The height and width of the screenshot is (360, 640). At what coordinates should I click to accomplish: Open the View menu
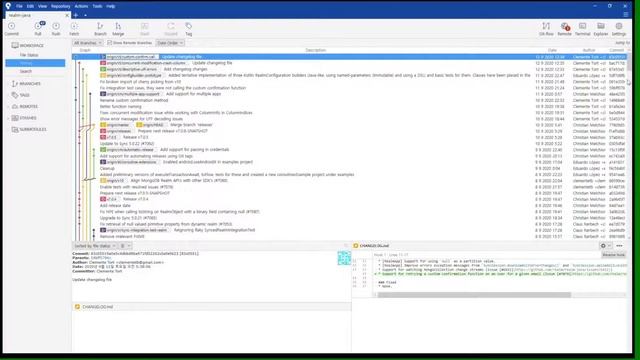pos(42,6)
